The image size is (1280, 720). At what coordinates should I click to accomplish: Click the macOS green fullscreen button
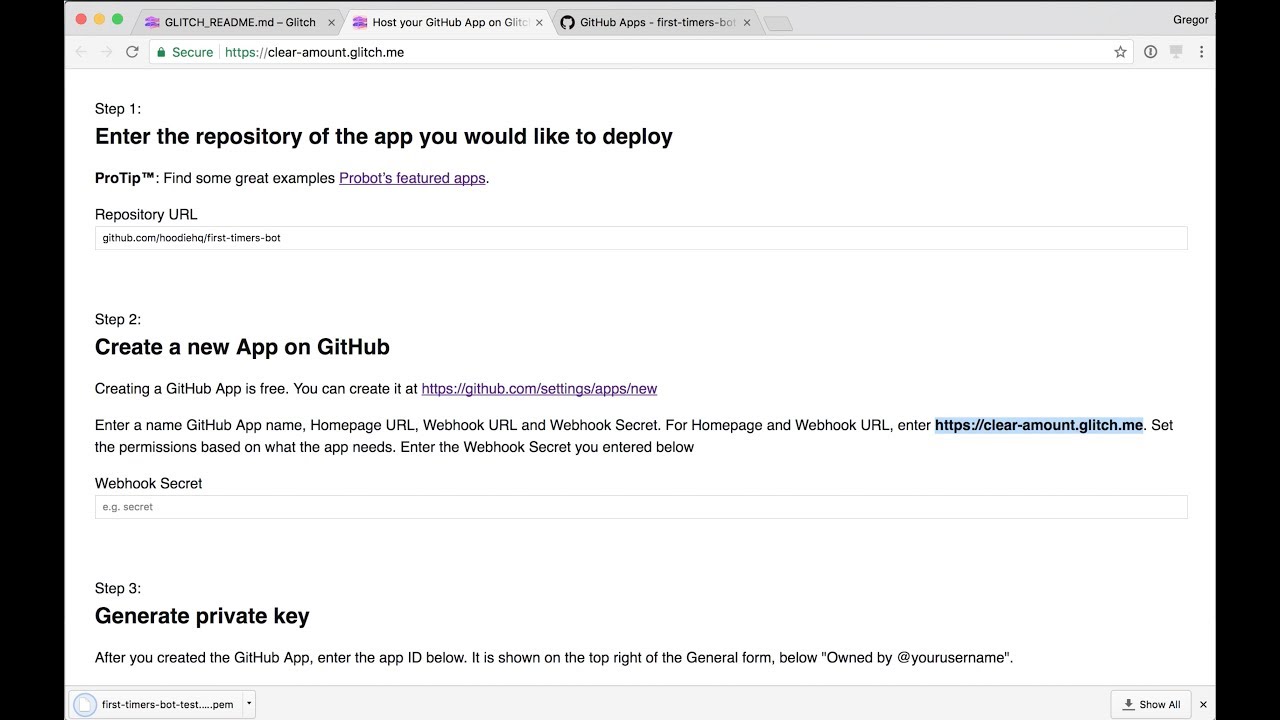tap(118, 19)
